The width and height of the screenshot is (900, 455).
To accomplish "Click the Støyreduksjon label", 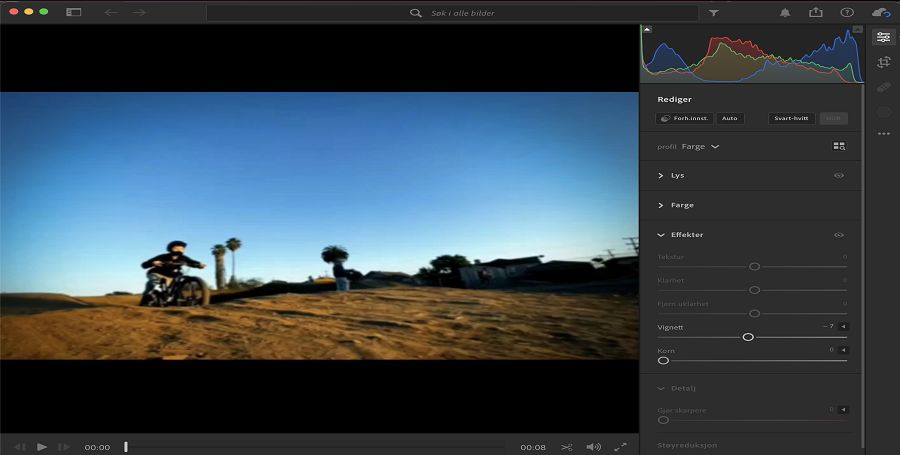I will click(687, 445).
